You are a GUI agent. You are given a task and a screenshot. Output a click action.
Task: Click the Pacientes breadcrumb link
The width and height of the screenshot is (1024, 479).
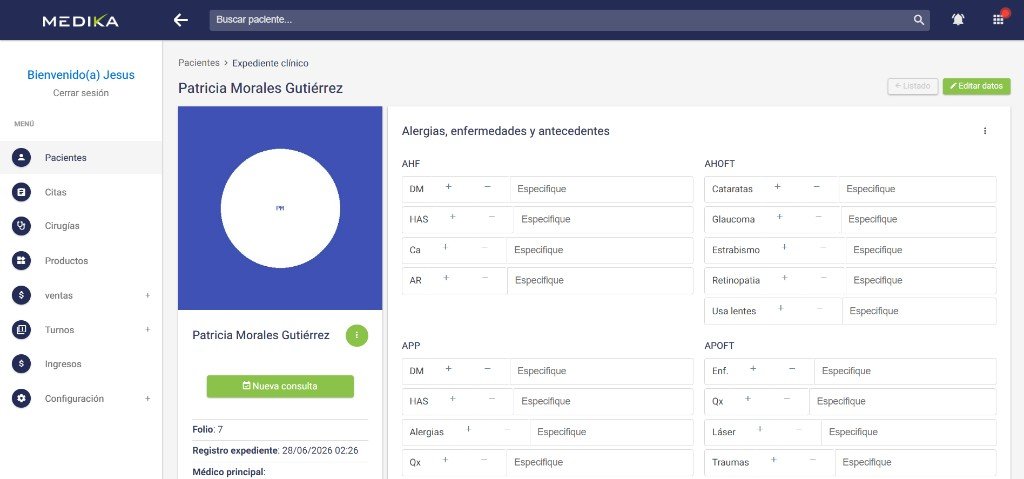199,63
